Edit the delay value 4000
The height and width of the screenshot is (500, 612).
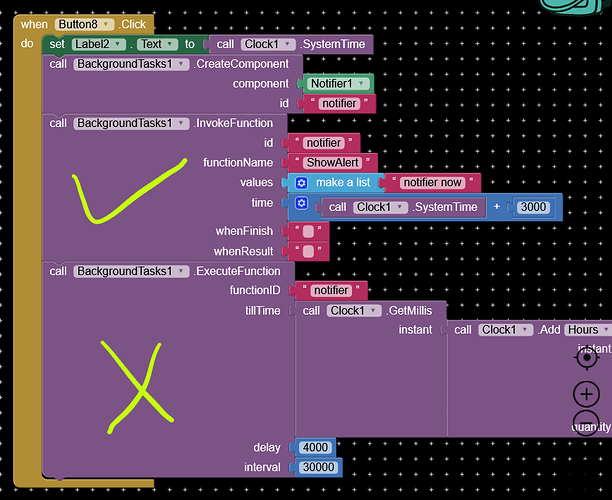tap(315, 447)
